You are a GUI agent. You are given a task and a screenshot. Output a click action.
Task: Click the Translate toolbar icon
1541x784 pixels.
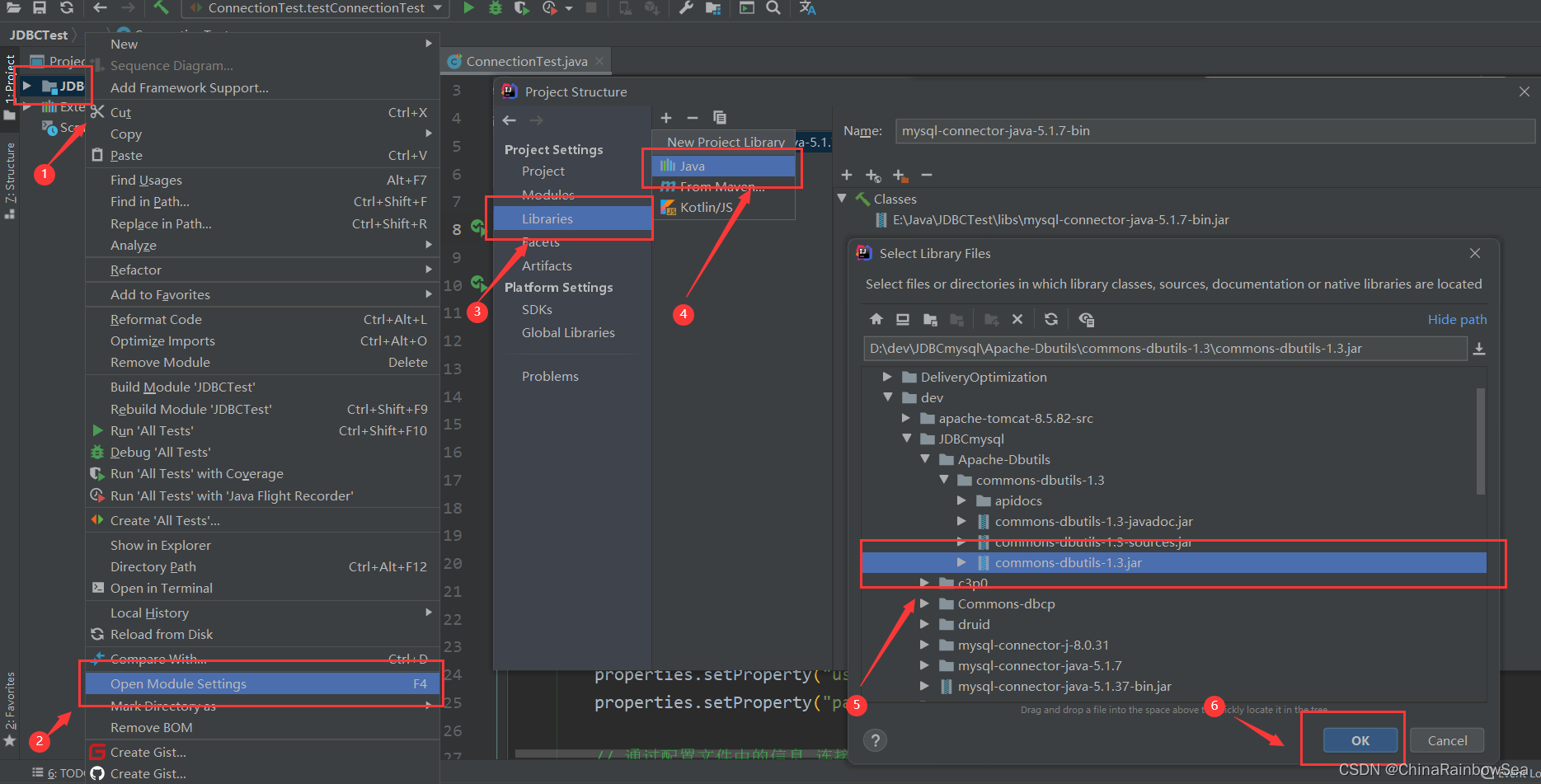click(807, 7)
